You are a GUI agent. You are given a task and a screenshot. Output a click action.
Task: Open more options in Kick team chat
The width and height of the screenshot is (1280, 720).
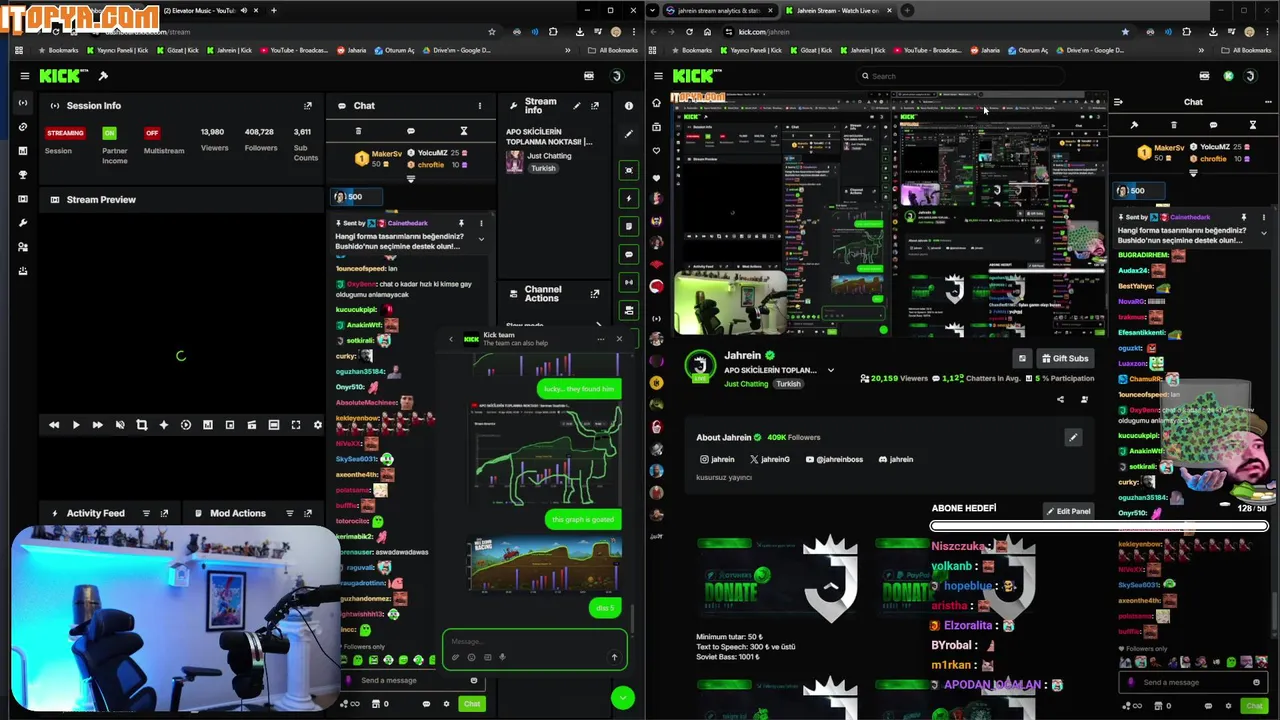point(600,339)
